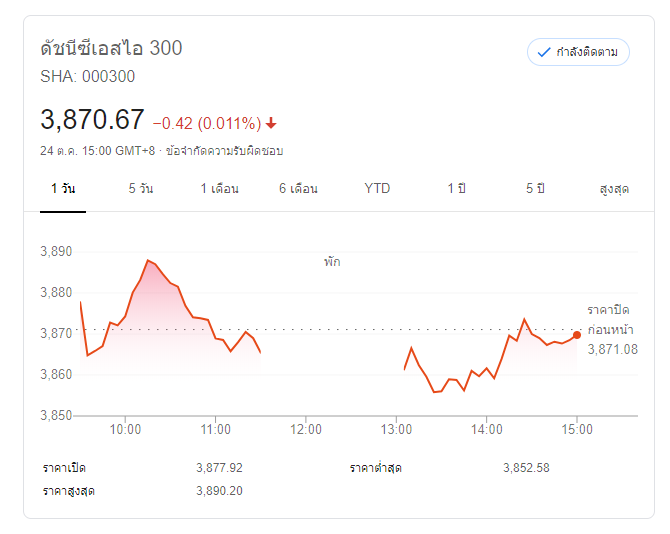Click the ดัชนีซีเอสไอ 300 title

pos(111,47)
